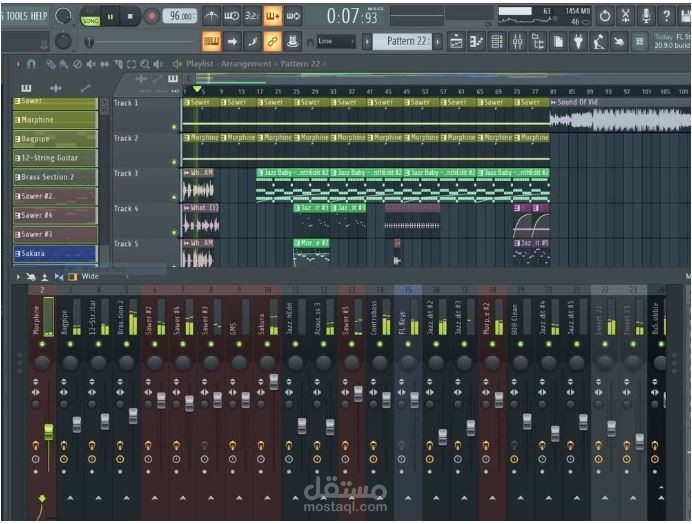Image resolution: width=692 pixels, height=524 pixels.
Task: Mute the Contrabass mixer track
Action: (380, 344)
